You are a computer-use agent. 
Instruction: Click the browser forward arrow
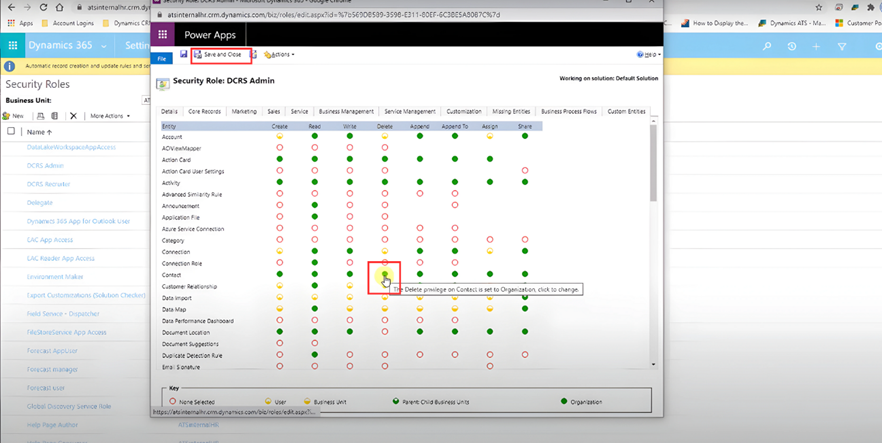click(26, 8)
